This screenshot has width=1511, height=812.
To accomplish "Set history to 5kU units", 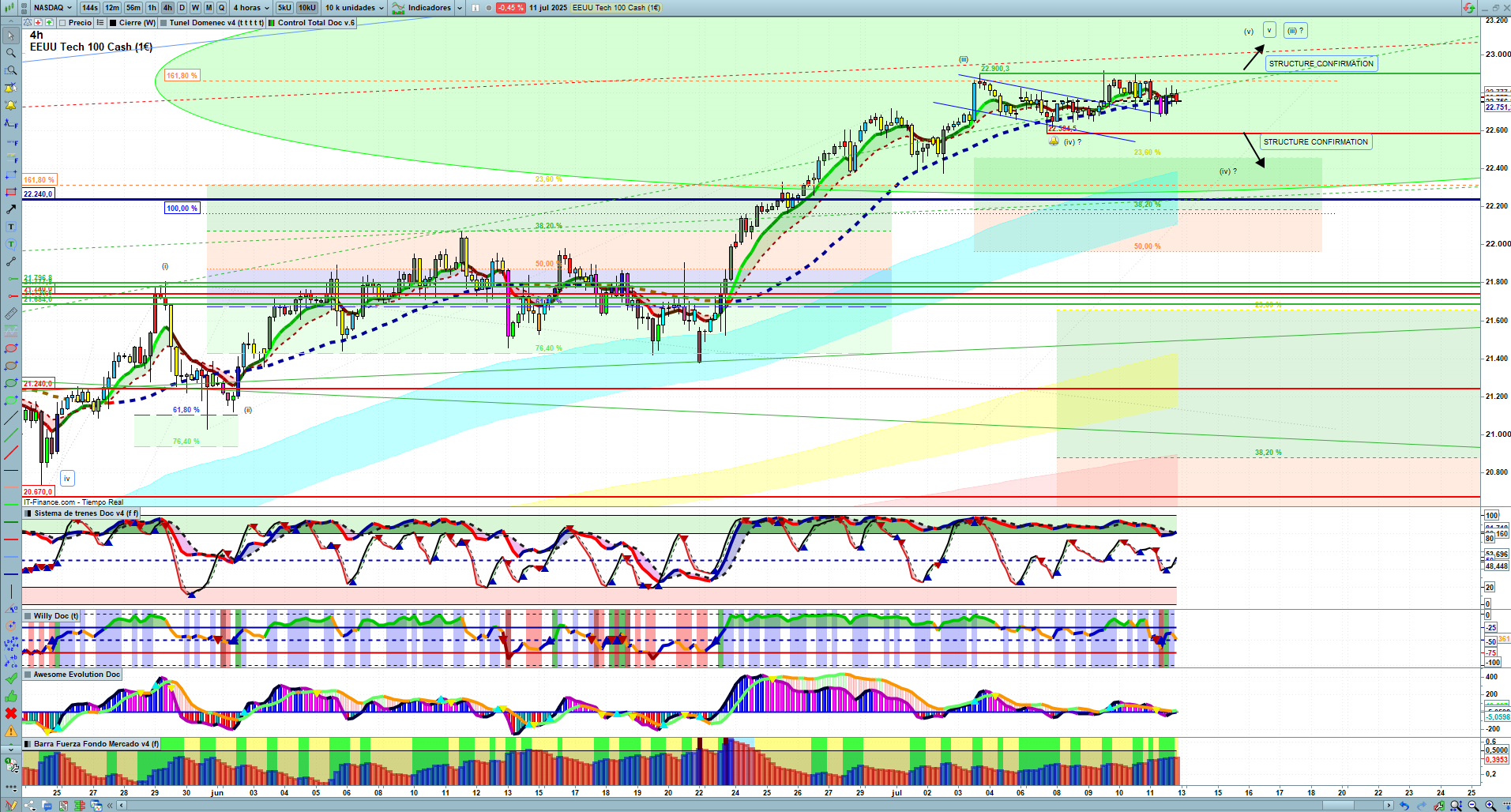I will [x=285, y=8].
